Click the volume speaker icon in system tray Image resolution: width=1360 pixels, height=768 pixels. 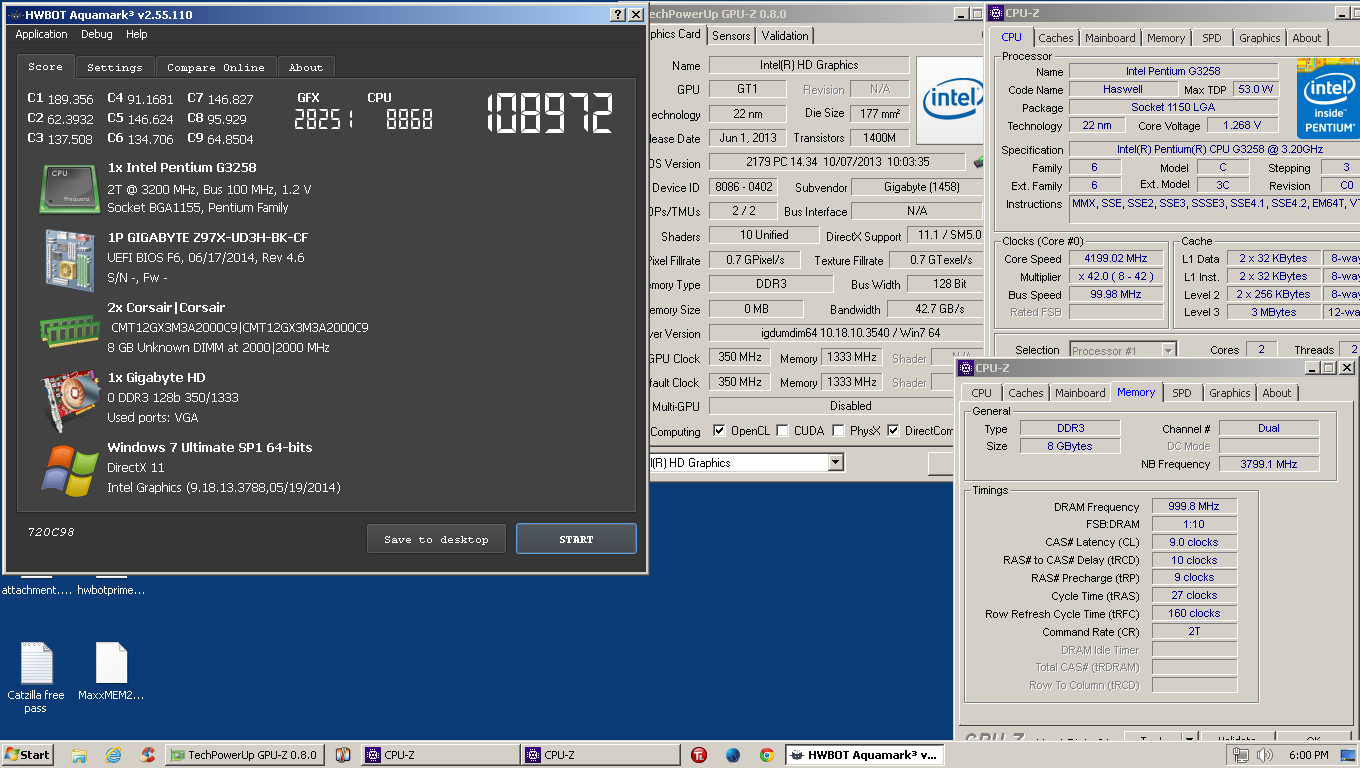(1265, 755)
